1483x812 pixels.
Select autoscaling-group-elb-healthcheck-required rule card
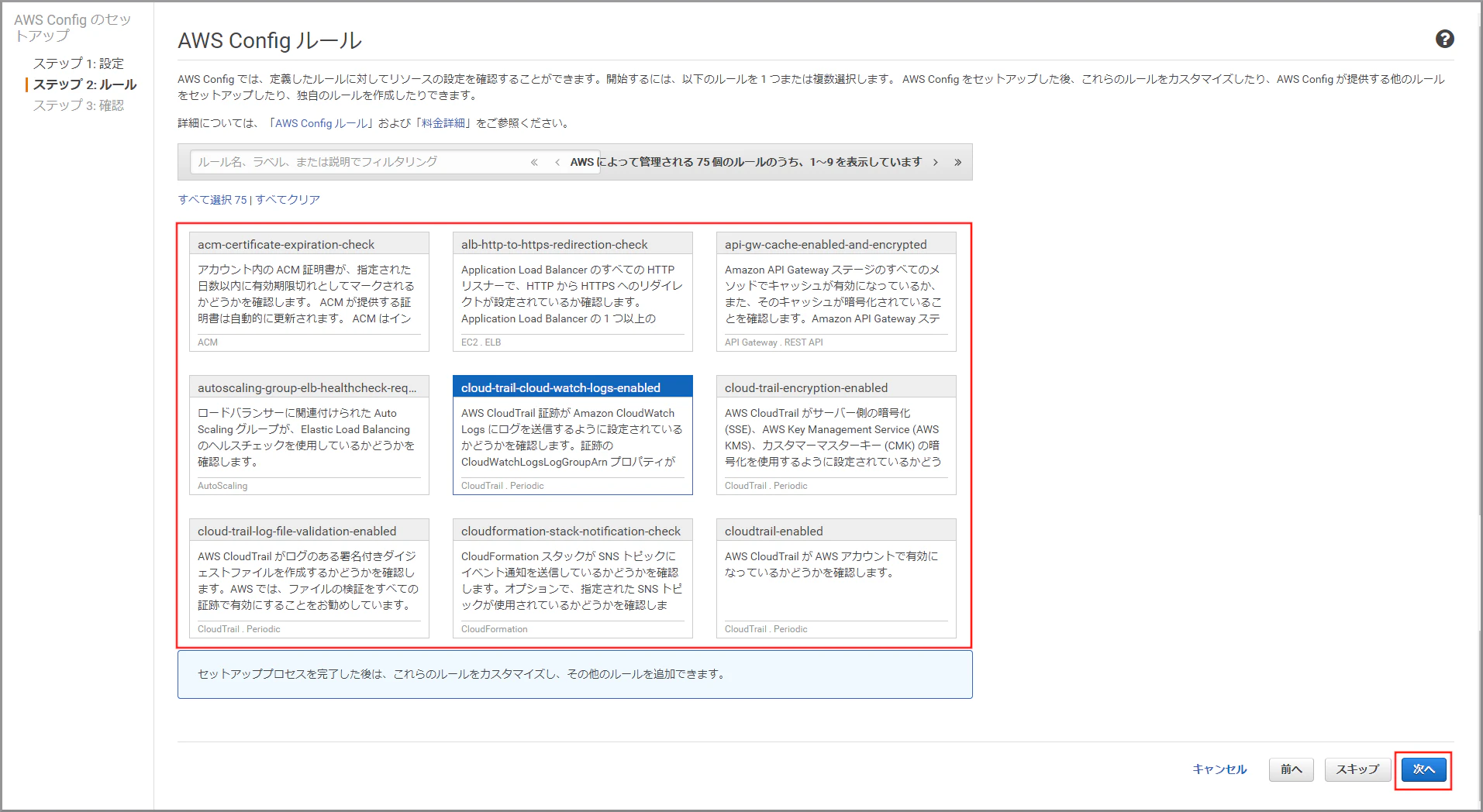pos(309,435)
